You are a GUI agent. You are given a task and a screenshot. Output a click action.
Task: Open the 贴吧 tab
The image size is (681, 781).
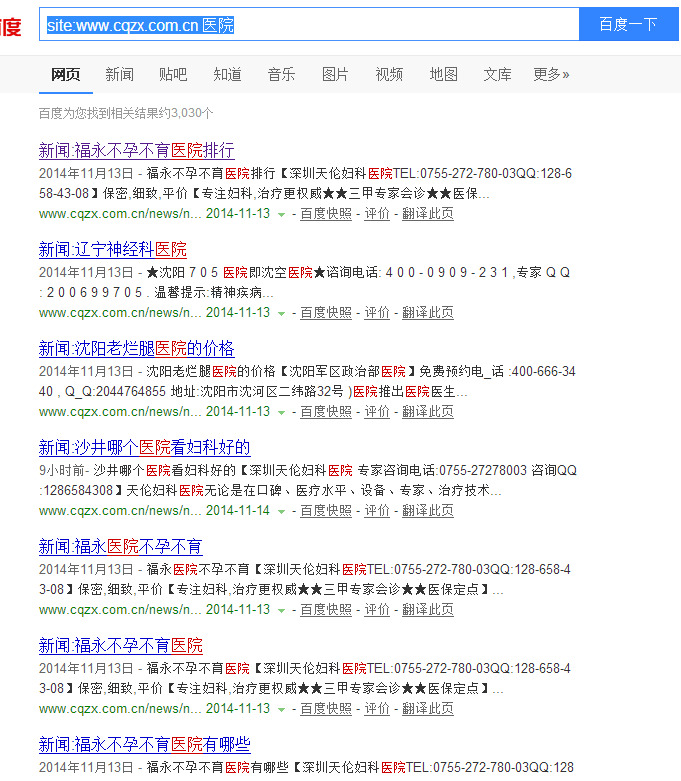(x=173, y=75)
